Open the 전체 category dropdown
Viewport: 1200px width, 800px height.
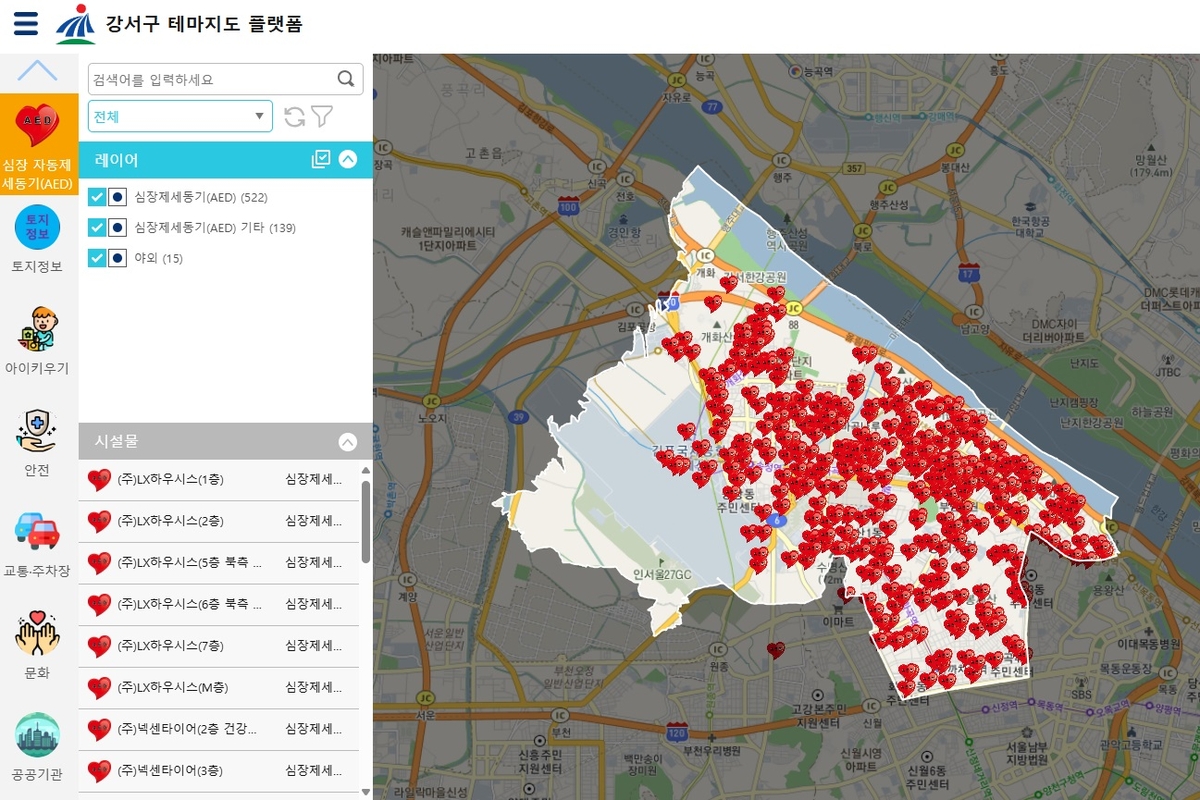(180, 116)
